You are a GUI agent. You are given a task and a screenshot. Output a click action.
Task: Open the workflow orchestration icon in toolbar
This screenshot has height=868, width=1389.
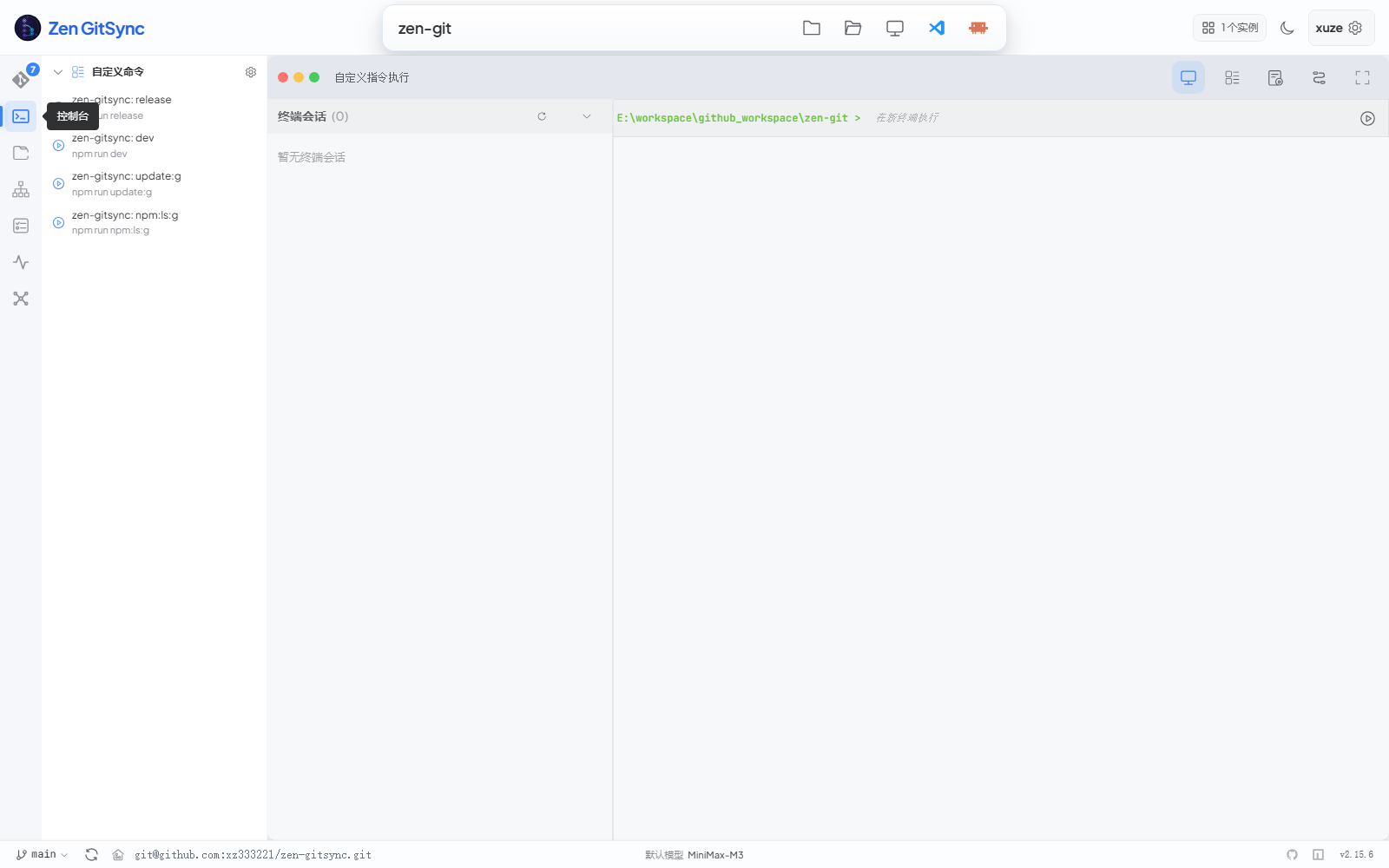click(1319, 77)
